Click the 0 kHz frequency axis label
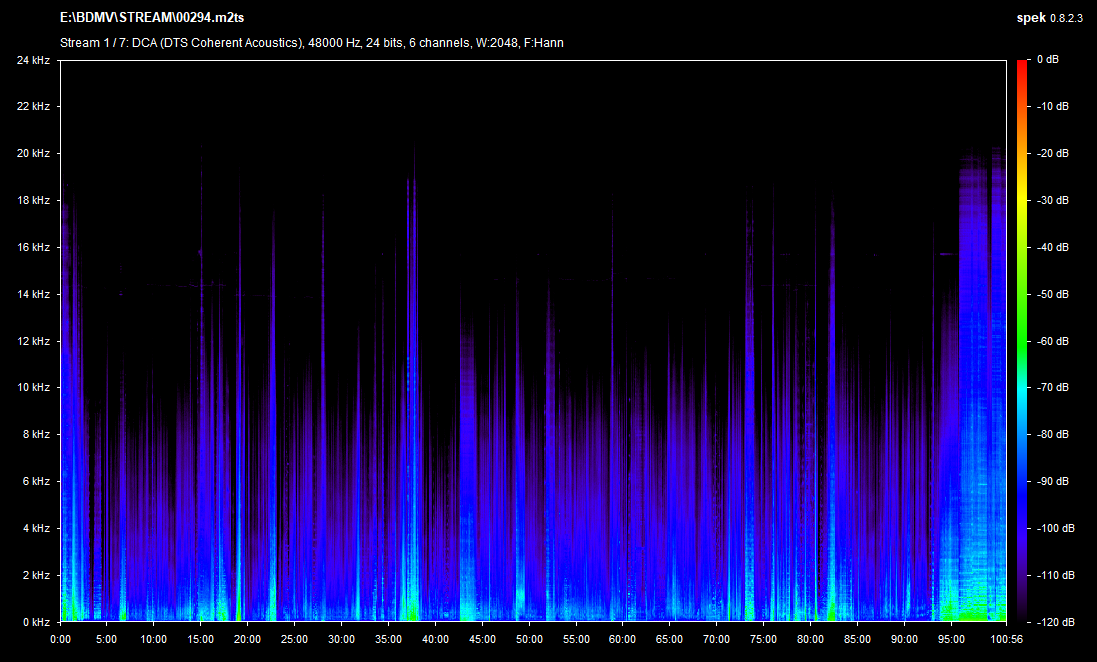This screenshot has height=662, width=1097. 37,622
